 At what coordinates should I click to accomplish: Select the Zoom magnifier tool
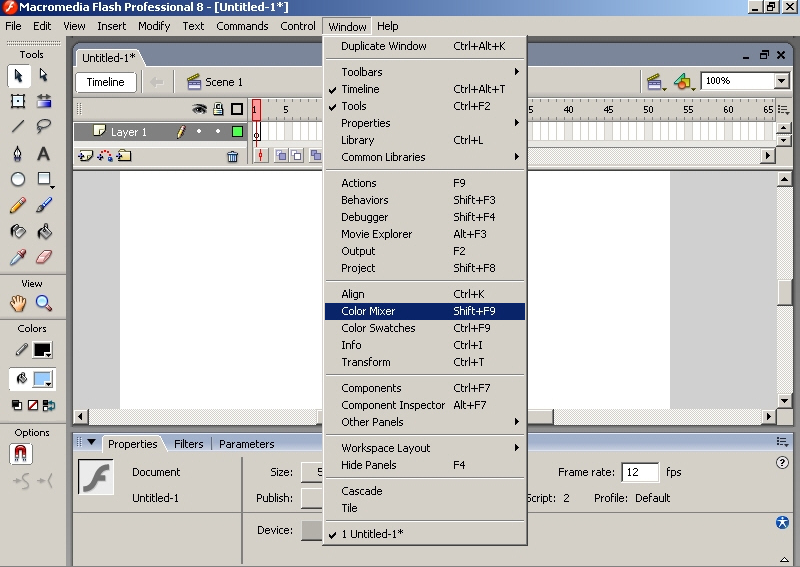44,304
